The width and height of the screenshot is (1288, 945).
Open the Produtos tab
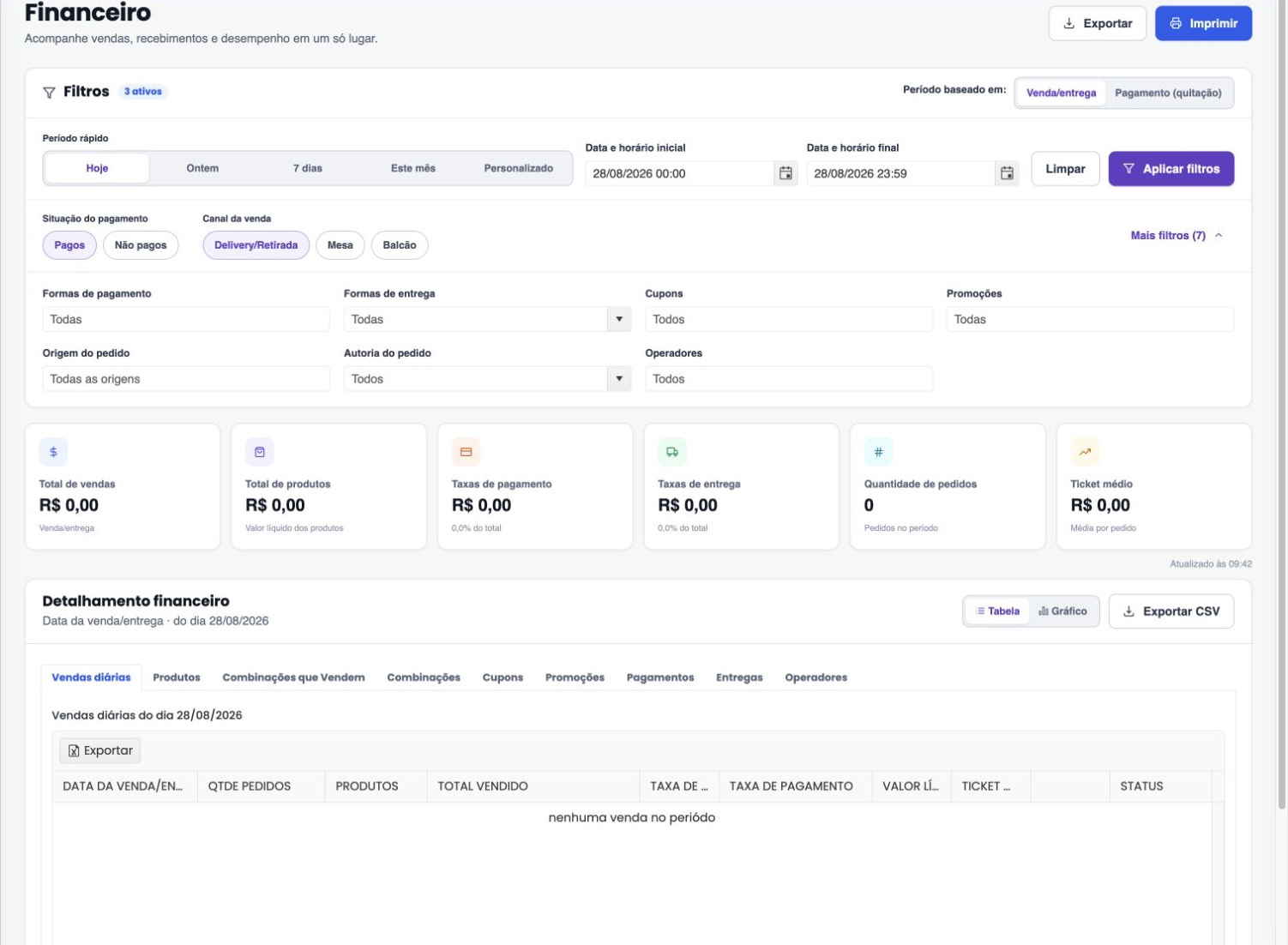(177, 677)
